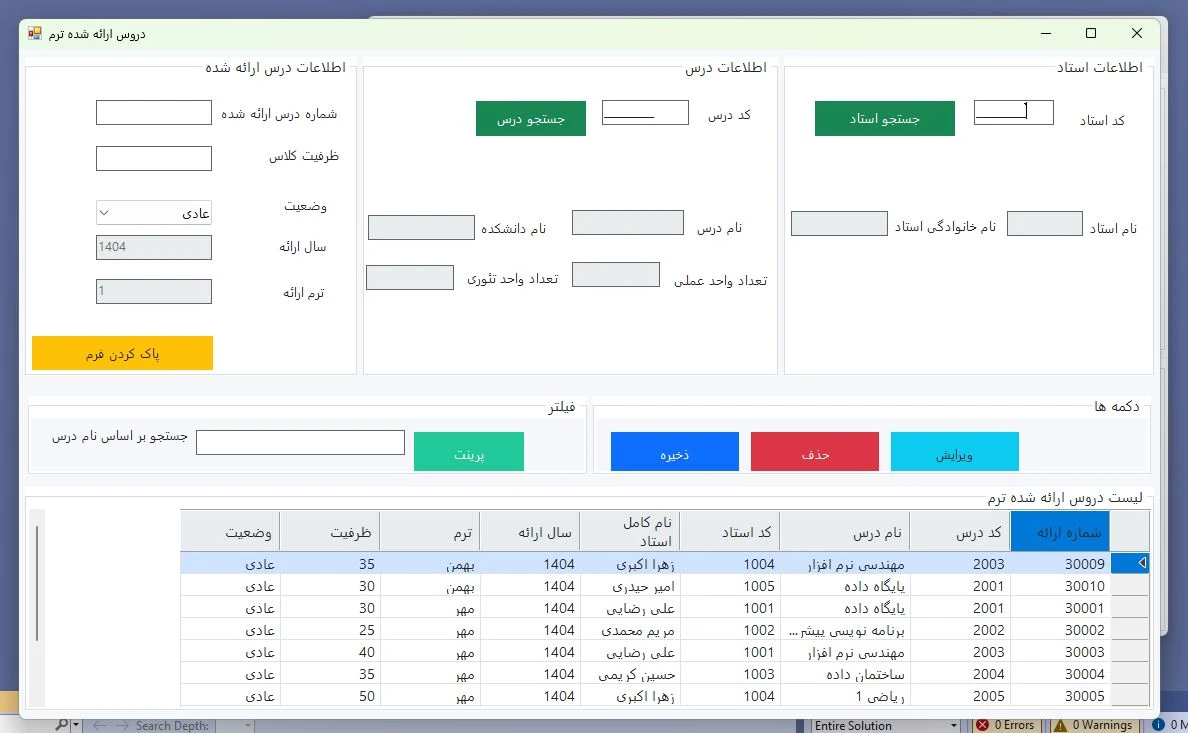
Task: Click the grid's vertical scrollbar
Action: tap(37, 585)
